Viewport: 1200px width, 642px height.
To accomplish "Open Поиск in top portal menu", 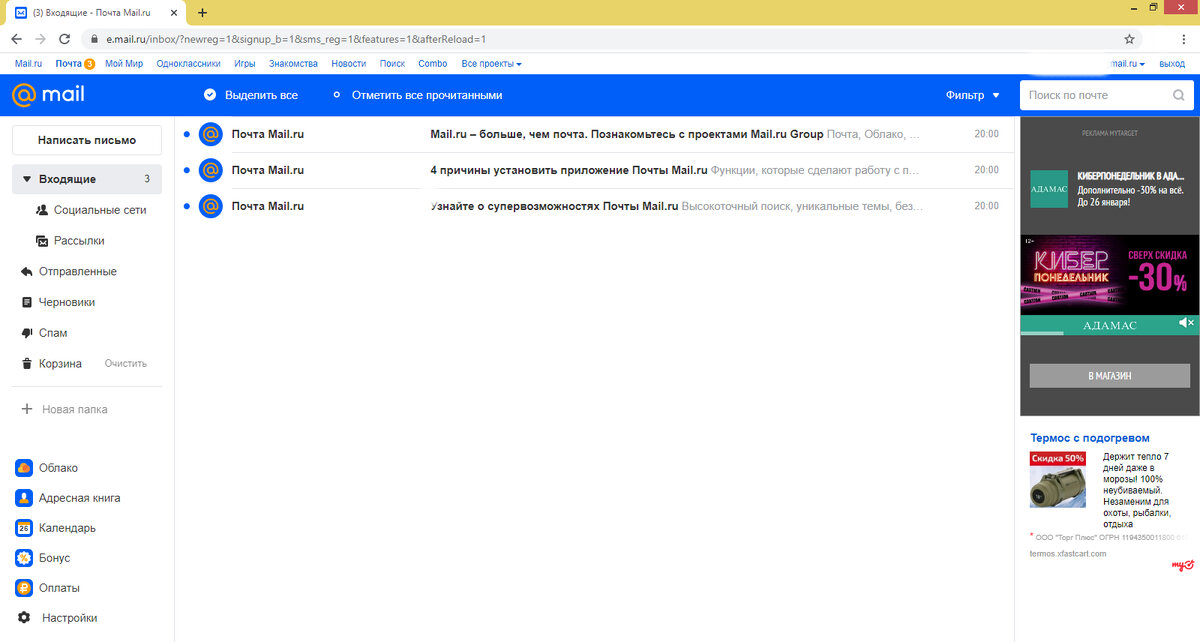I will [x=392, y=63].
